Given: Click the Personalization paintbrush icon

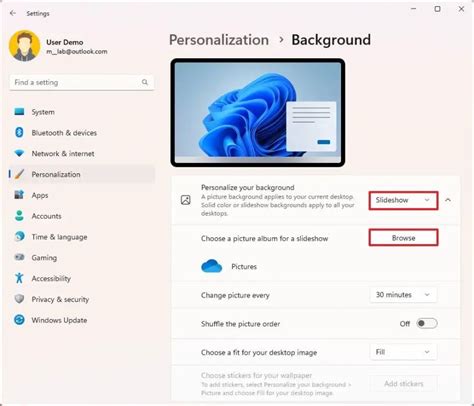Looking at the screenshot, I should tap(19, 174).
